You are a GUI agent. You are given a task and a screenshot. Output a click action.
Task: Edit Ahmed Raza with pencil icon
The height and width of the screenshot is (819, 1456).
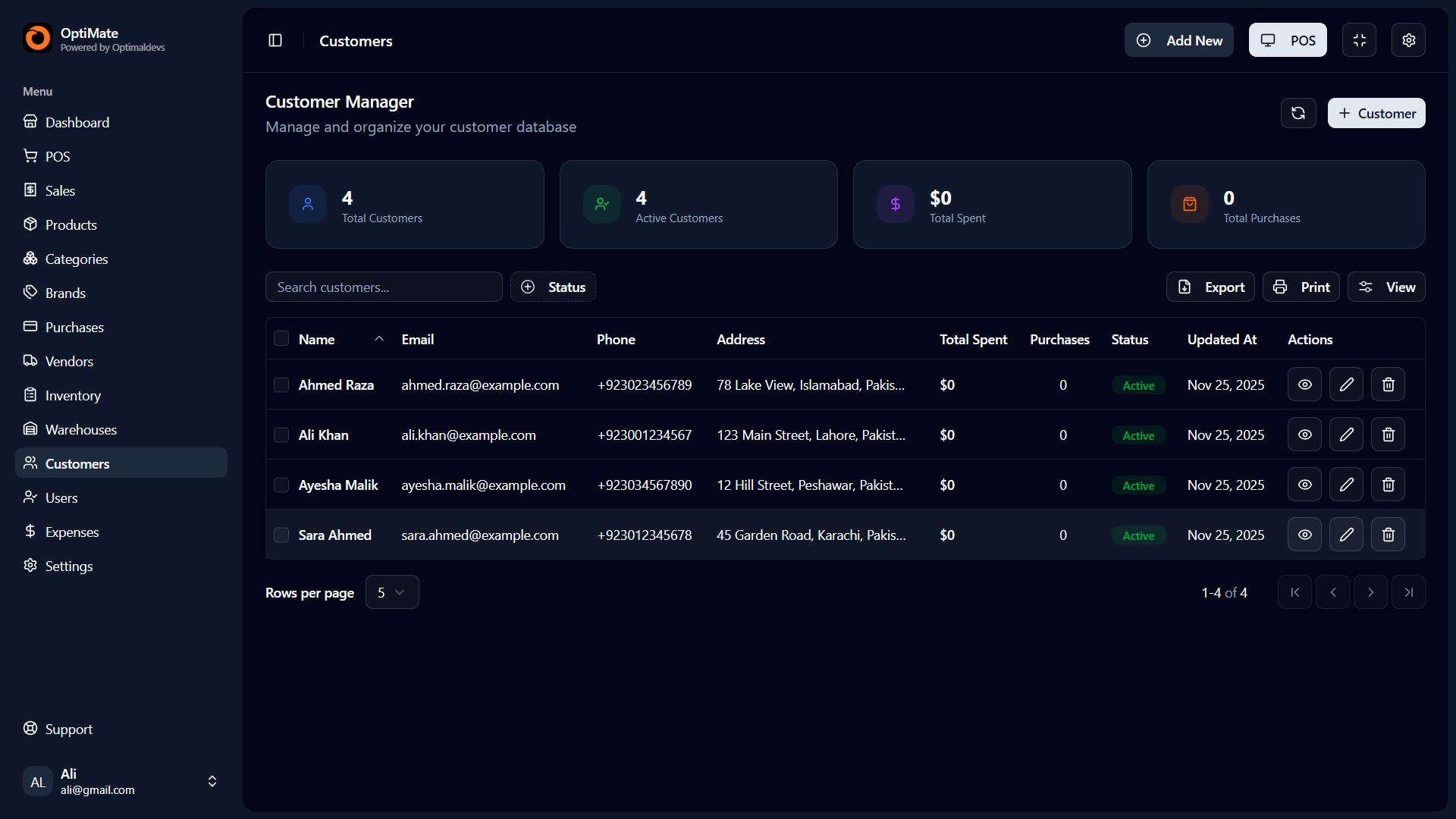click(x=1346, y=384)
